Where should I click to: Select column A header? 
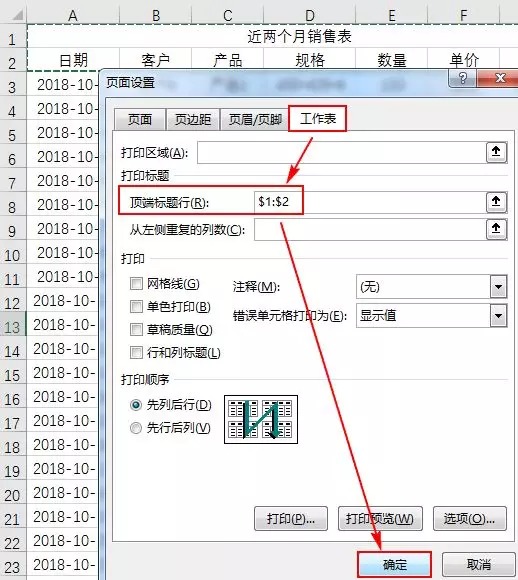pos(73,16)
